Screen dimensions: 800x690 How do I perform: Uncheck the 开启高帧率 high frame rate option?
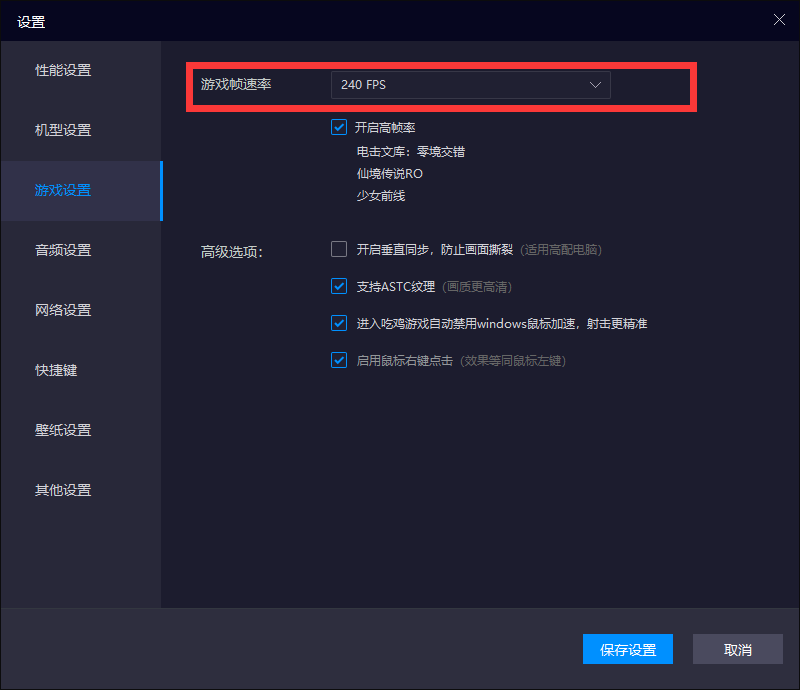click(x=339, y=127)
